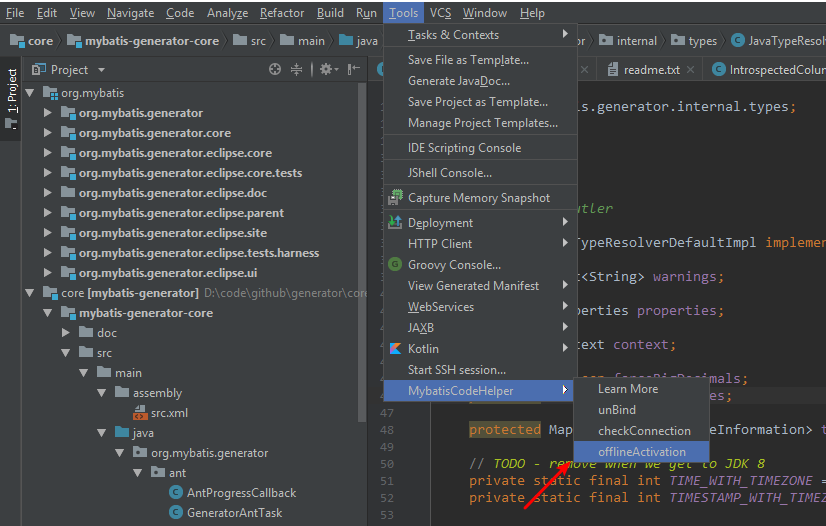Click Learn More submenu entry
Screen dimensions: 826x526
click(x=642, y=389)
